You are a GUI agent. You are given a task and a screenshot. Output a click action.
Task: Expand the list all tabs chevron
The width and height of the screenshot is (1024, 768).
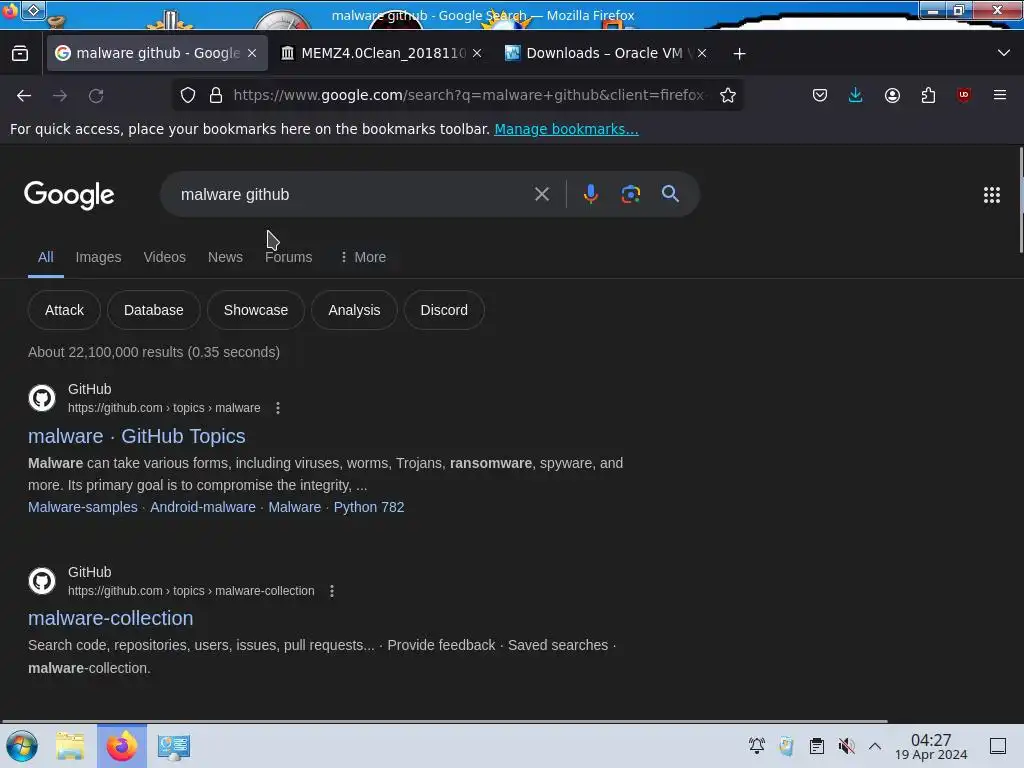[x=1004, y=53]
